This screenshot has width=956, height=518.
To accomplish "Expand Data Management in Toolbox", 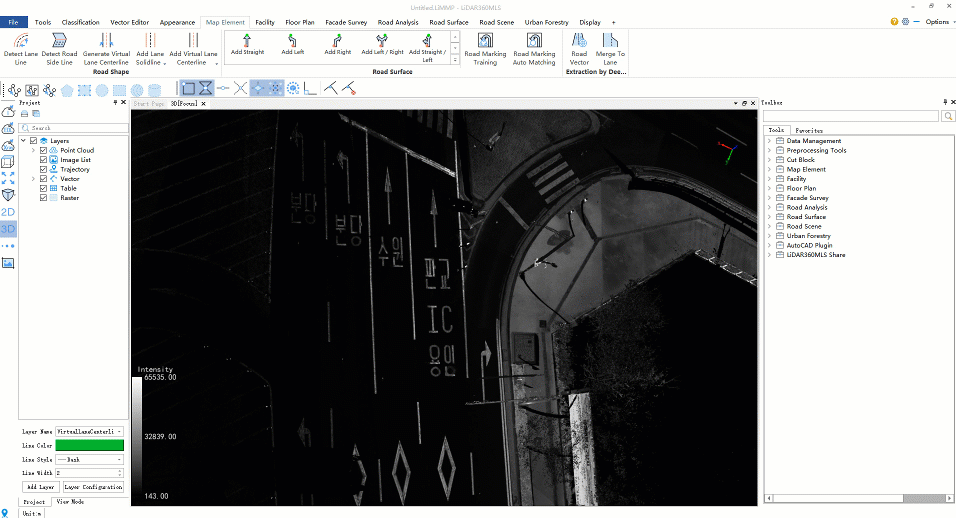I will [769, 141].
